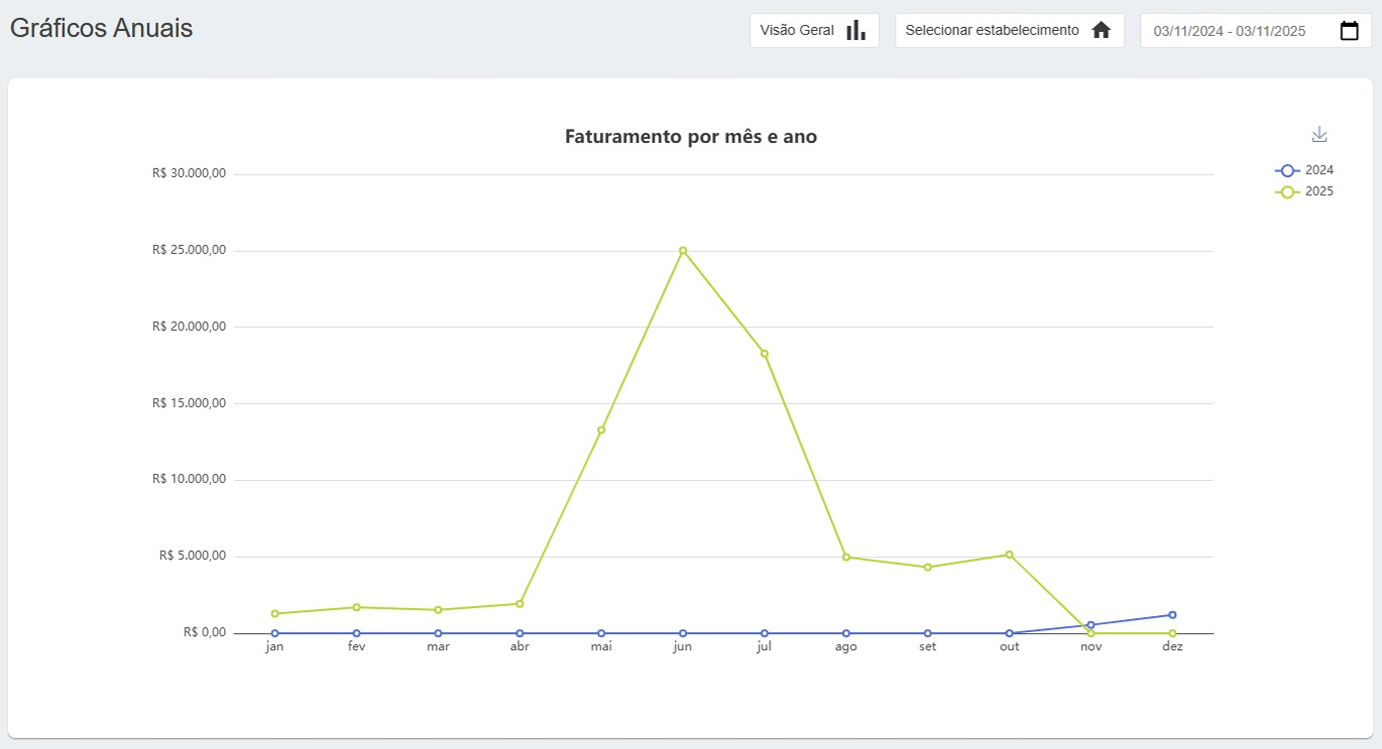The width and height of the screenshot is (1382, 749).
Task: Toggle the 2024 series in the legend
Action: 1304,170
